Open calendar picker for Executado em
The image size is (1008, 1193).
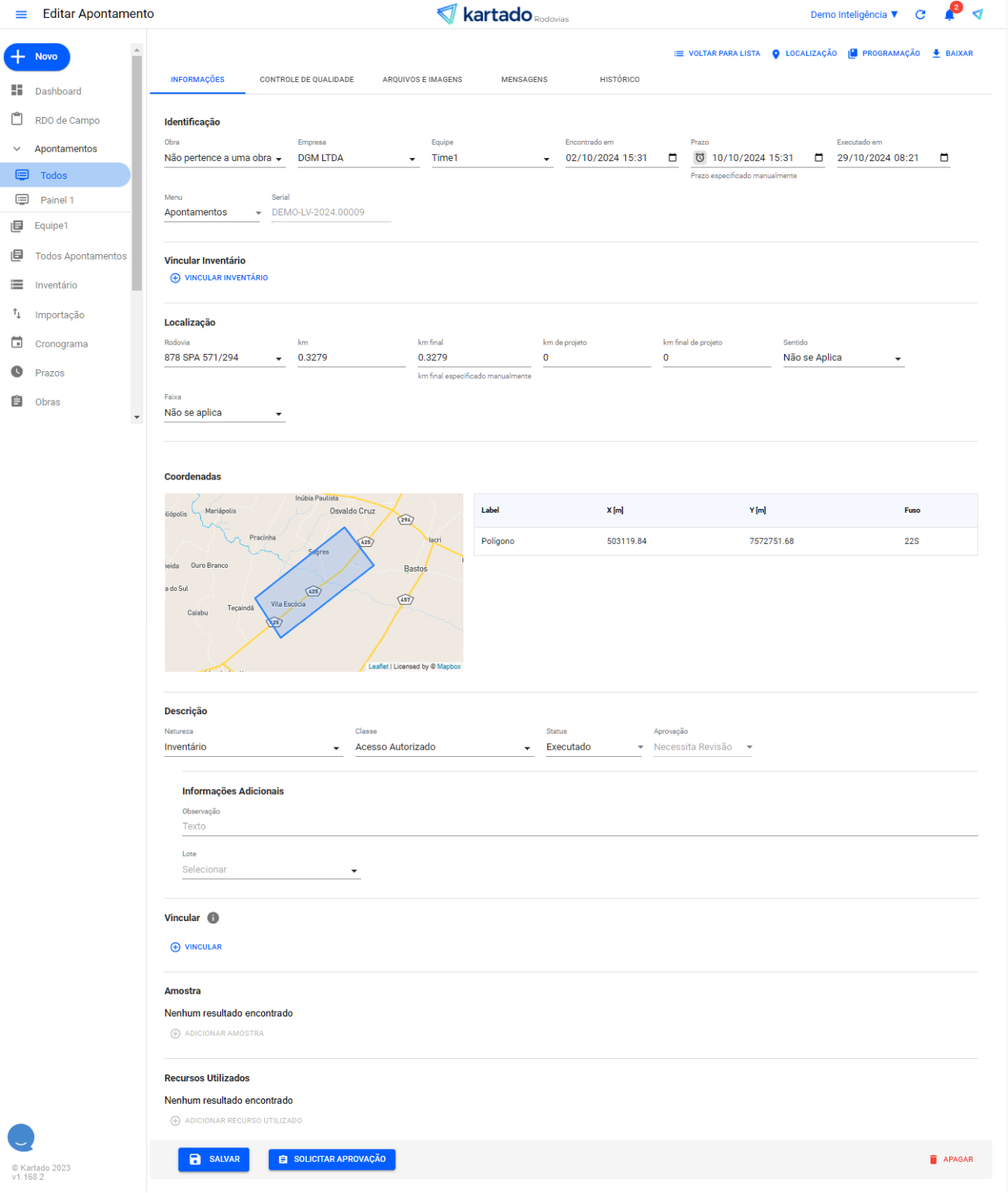pos(944,158)
